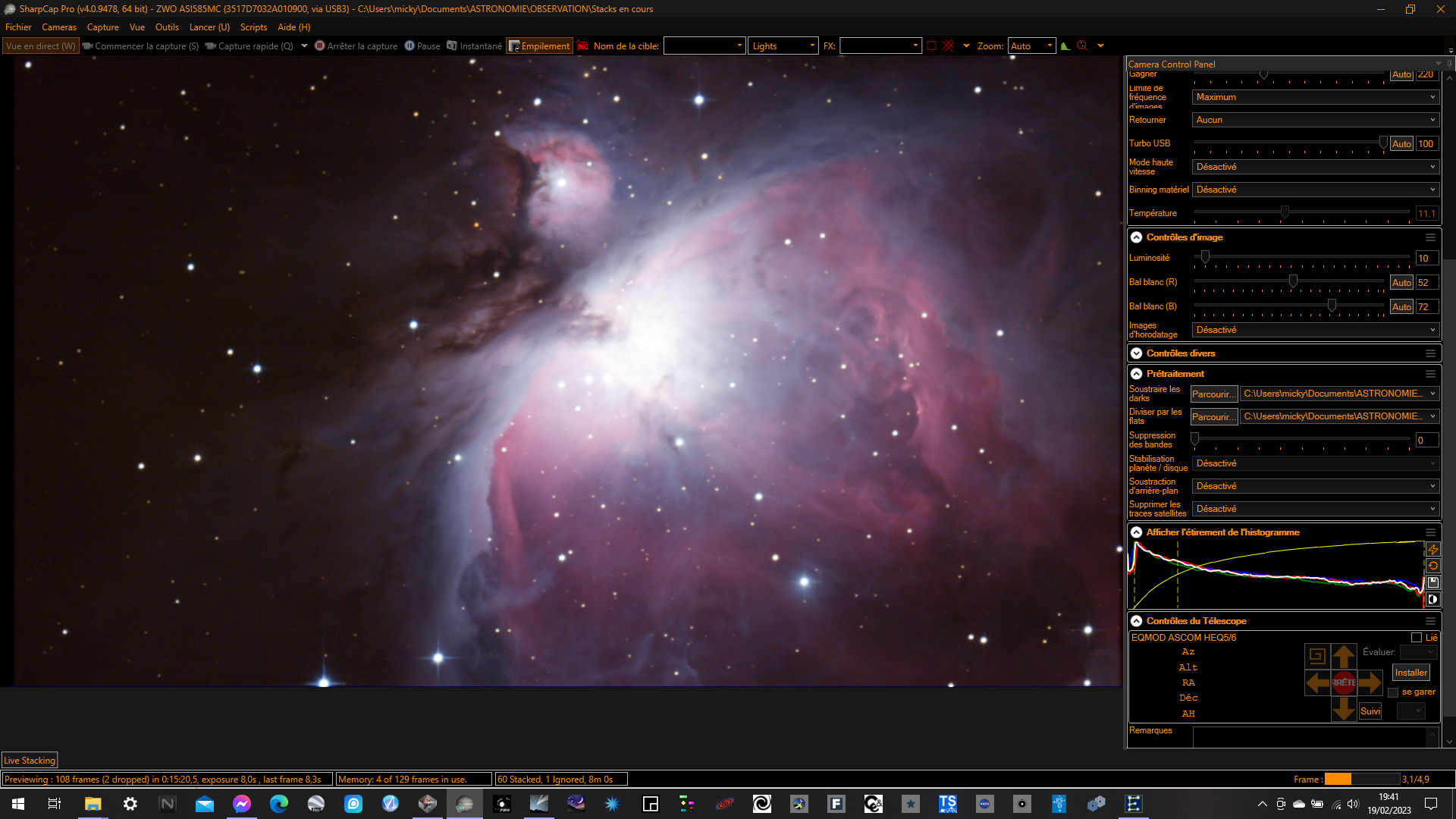Click the Suppression des bandes slider
Image resolution: width=1456 pixels, height=819 pixels.
(1302, 440)
